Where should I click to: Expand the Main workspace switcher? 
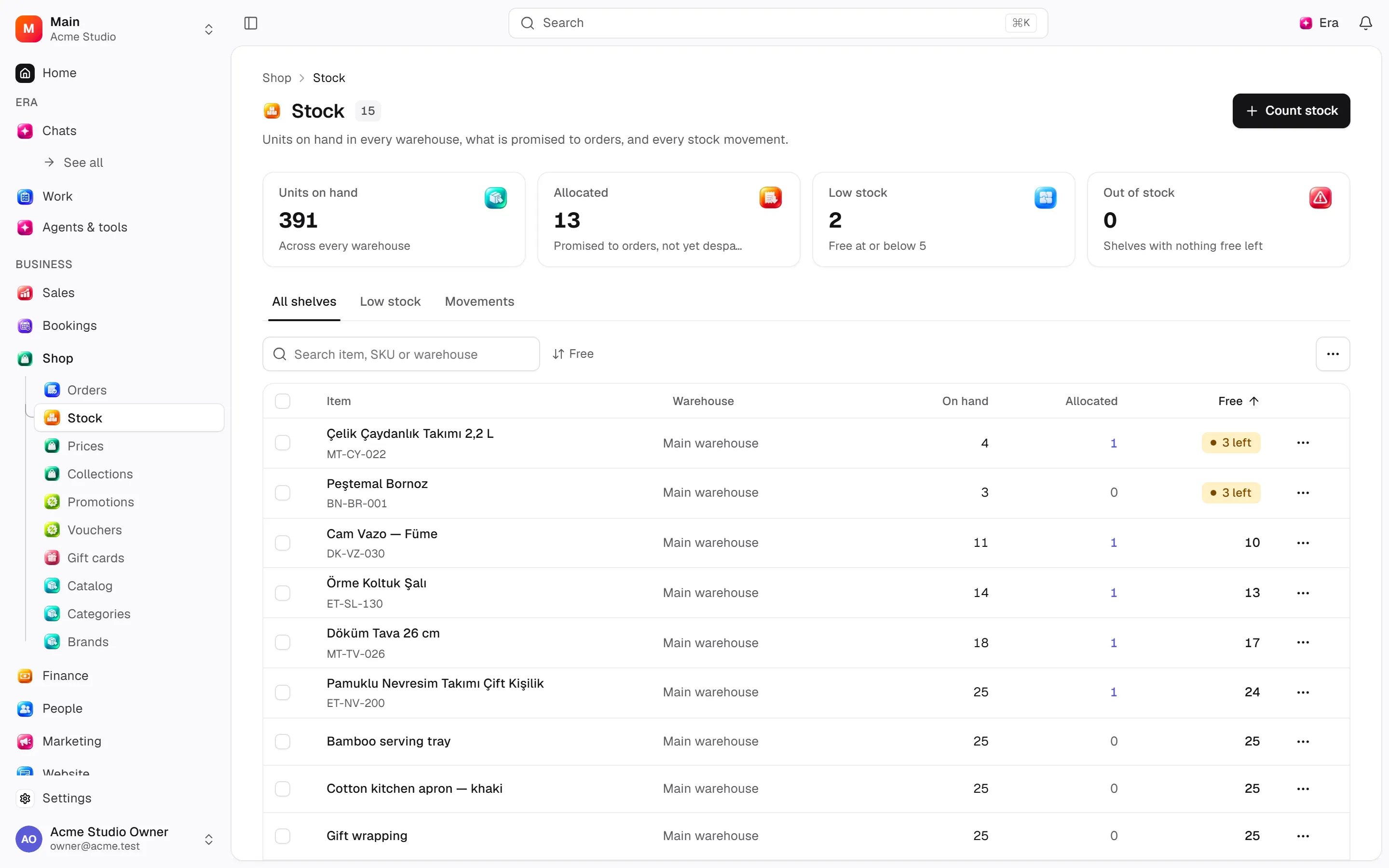point(209,29)
